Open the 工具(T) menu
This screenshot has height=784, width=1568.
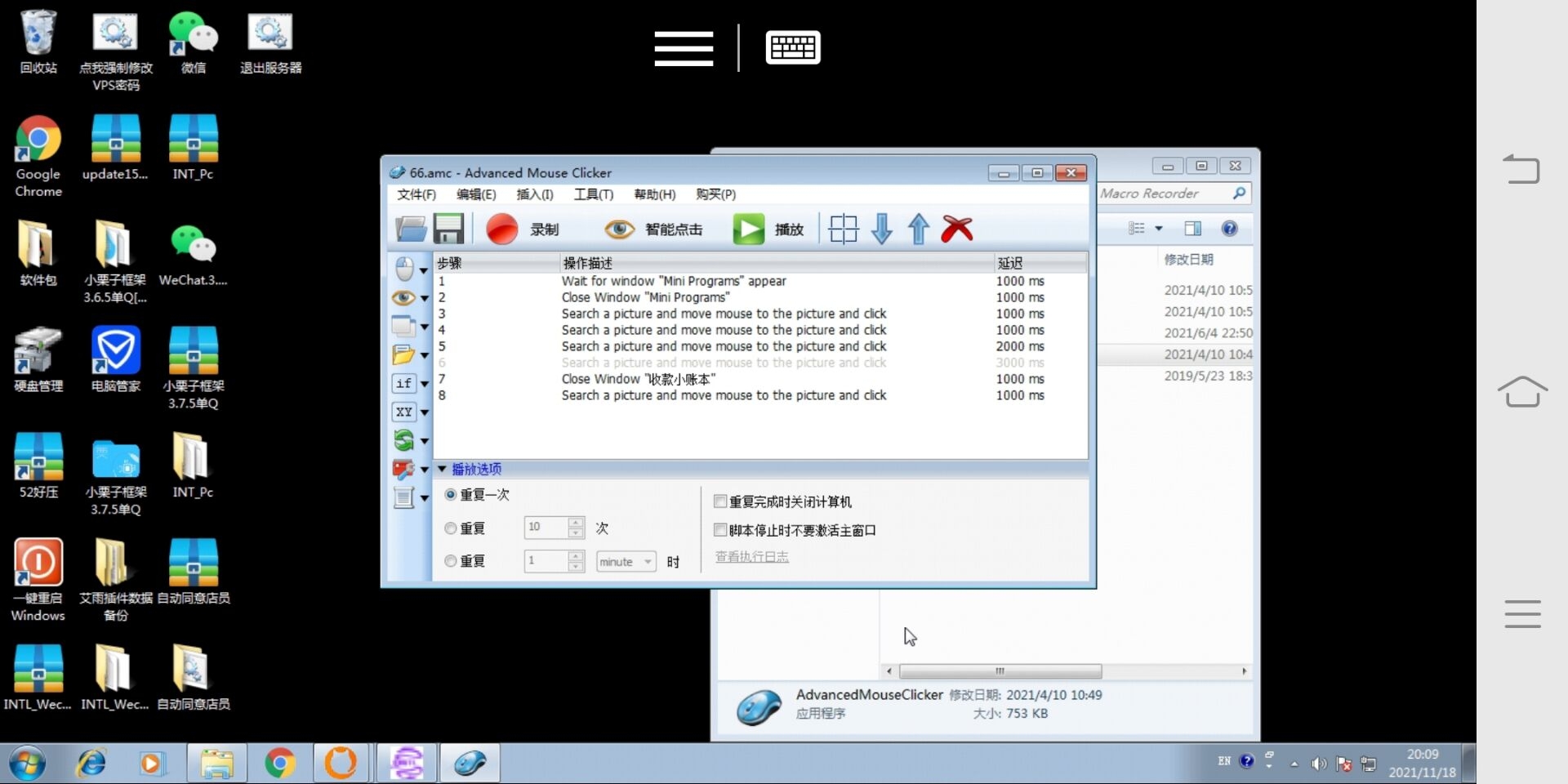point(593,194)
